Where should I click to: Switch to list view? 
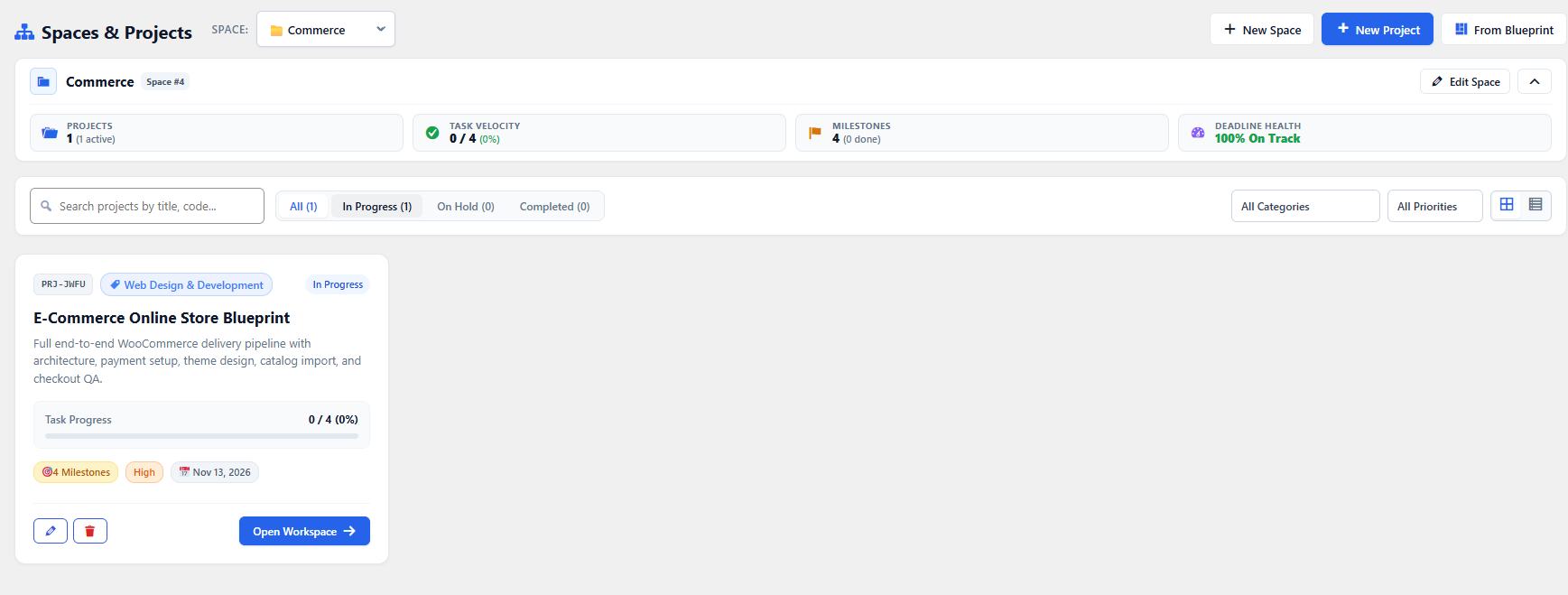[1536, 205]
